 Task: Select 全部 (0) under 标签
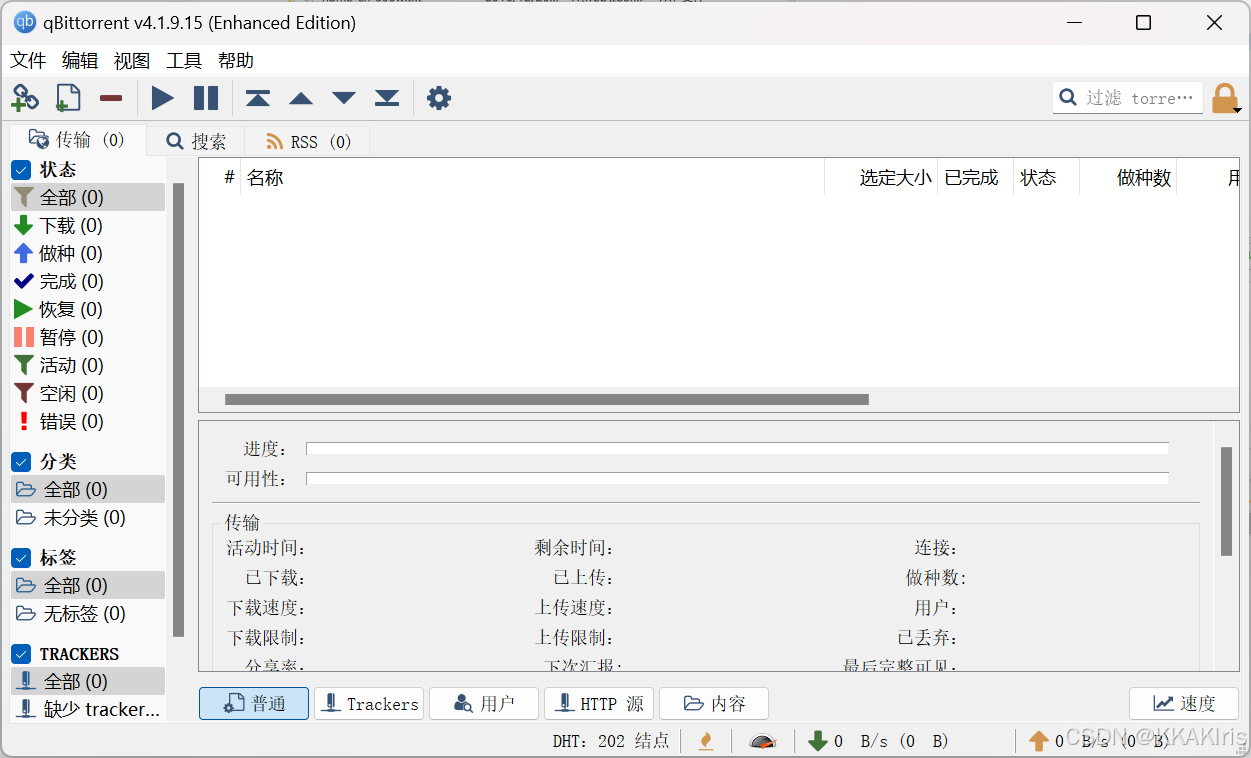[x=88, y=586]
